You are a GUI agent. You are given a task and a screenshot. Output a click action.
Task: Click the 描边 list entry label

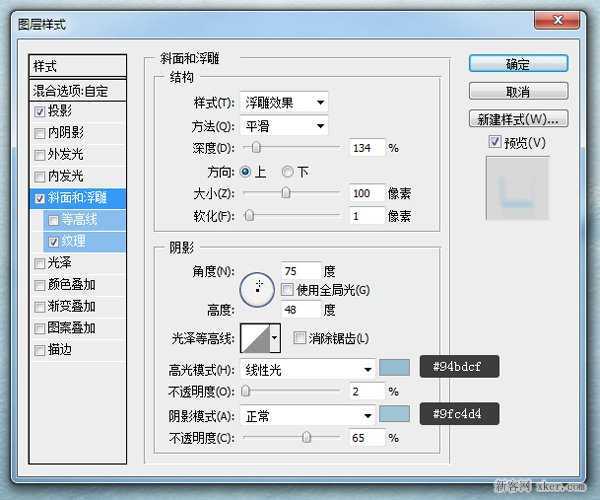(60, 350)
